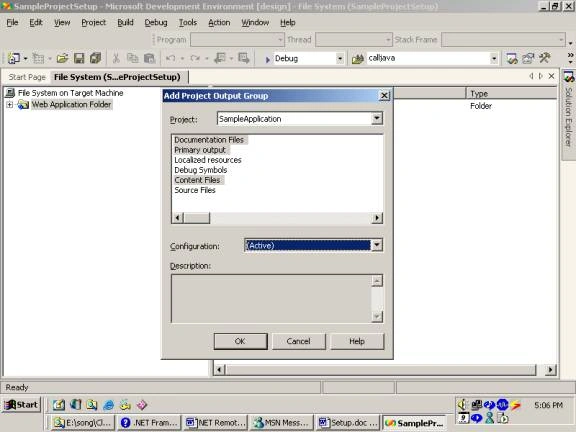Viewport: 576px width, 432px height.
Task: Click the Open File toolbar icon
Action: (x=62, y=58)
